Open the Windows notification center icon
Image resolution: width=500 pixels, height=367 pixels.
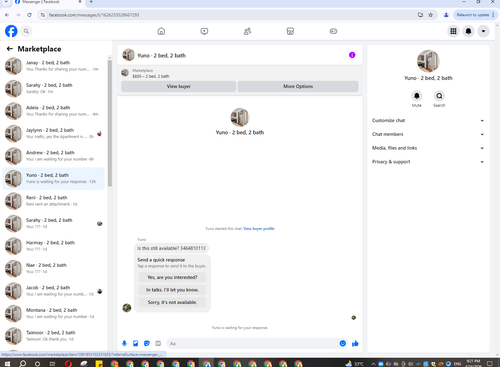pyautogui.click(x=490, y=363)
